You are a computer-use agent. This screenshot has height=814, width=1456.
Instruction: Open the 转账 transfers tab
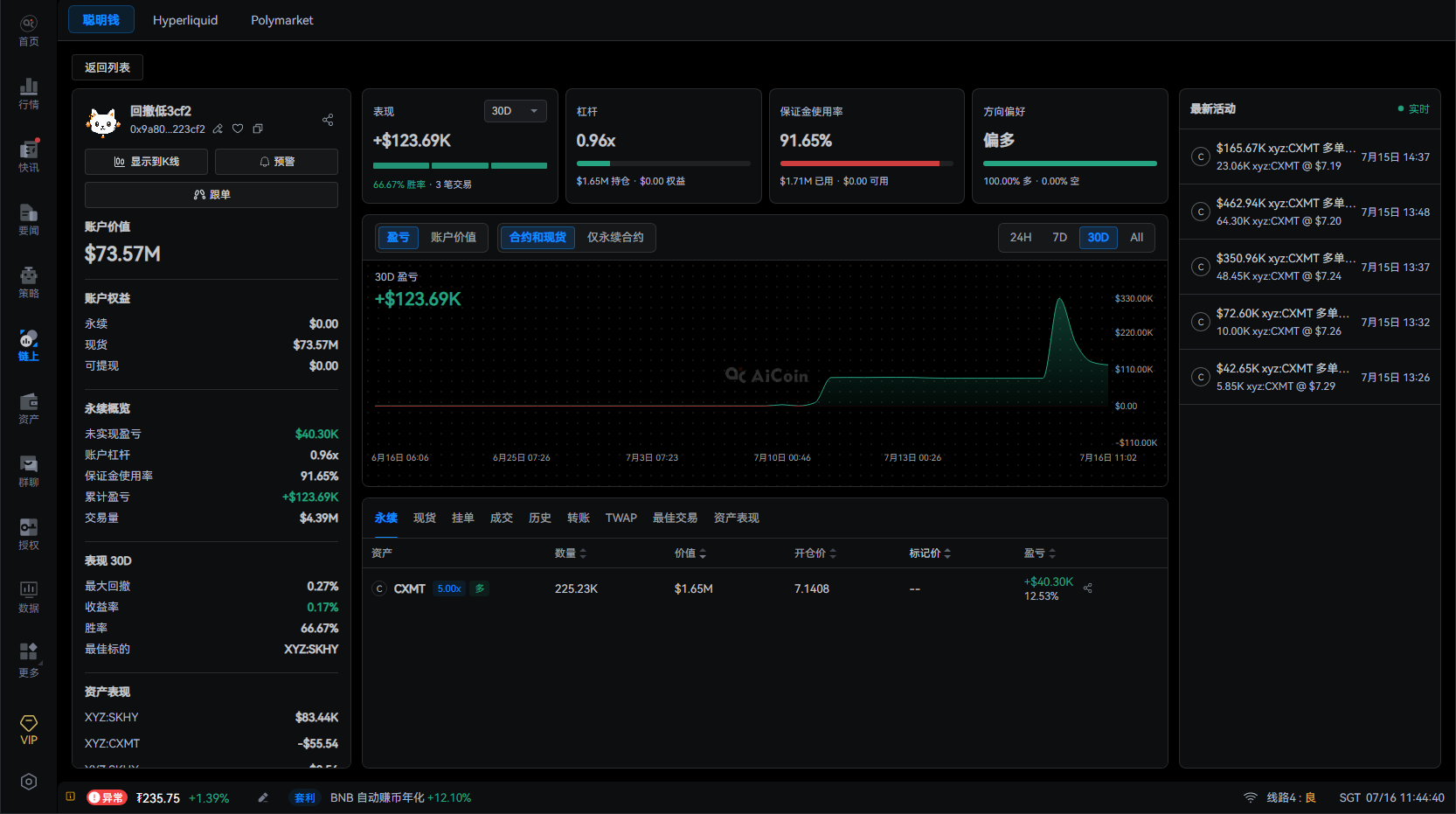coord(579,518)
